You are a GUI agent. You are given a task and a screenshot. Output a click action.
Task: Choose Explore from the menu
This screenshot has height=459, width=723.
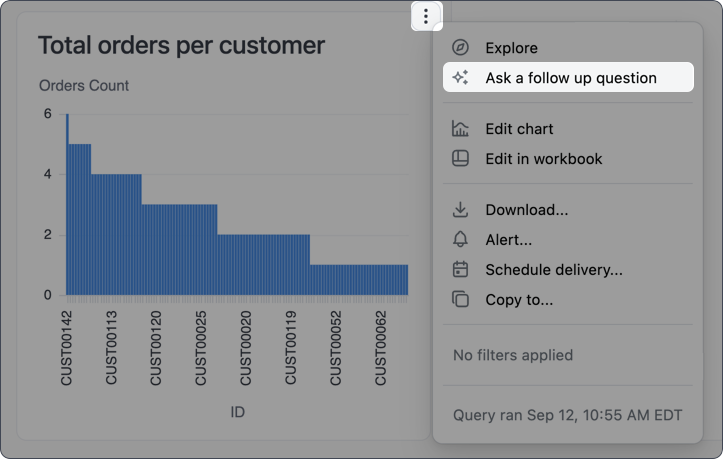(x=511, y=48)
